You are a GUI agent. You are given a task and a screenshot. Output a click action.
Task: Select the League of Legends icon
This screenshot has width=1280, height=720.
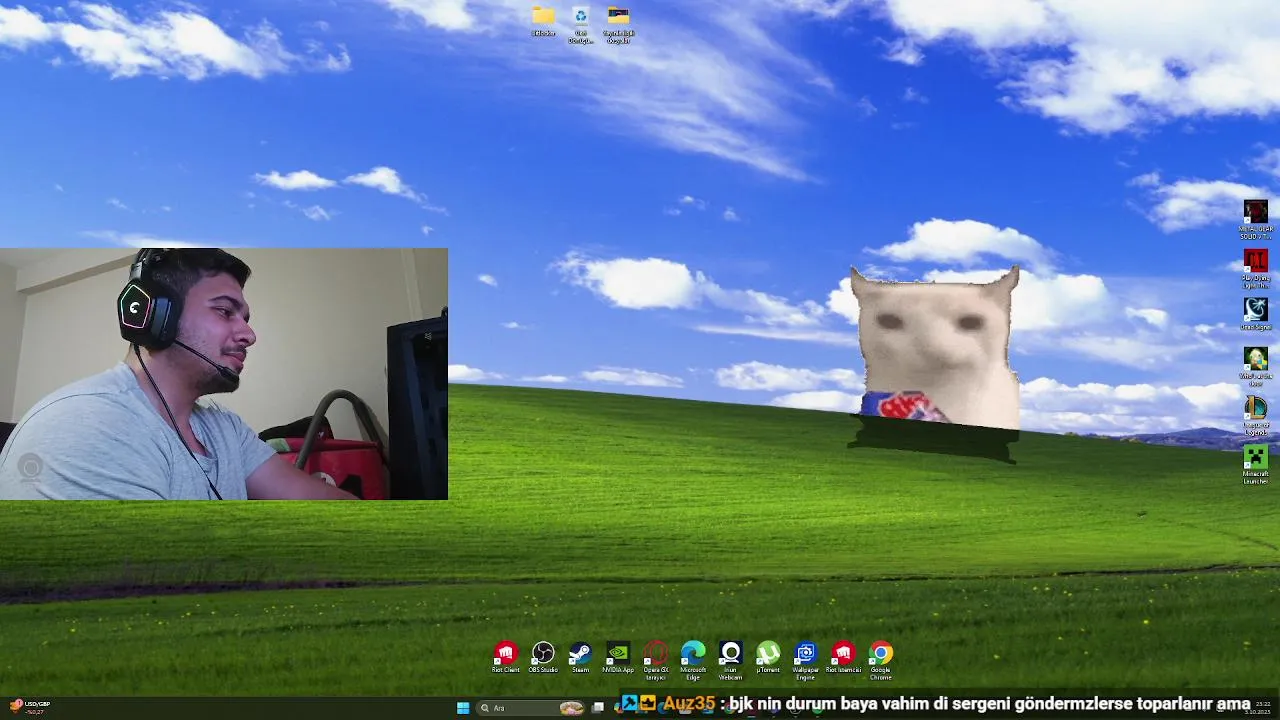(1256, 415)
